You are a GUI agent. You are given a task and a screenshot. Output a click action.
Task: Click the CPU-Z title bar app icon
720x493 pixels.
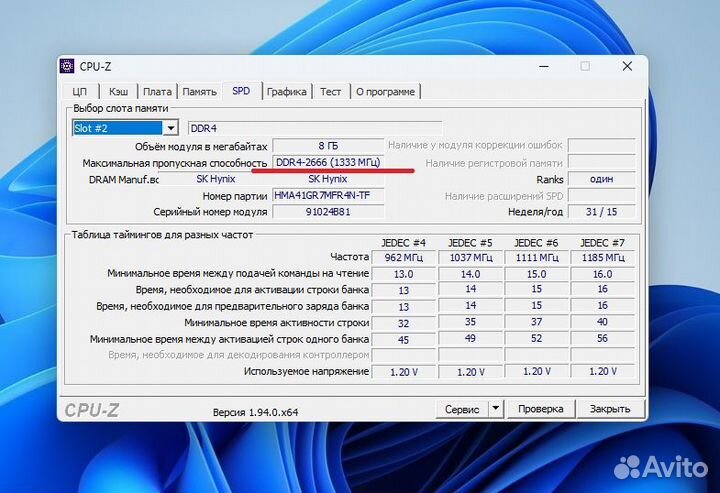pos(67,66)
